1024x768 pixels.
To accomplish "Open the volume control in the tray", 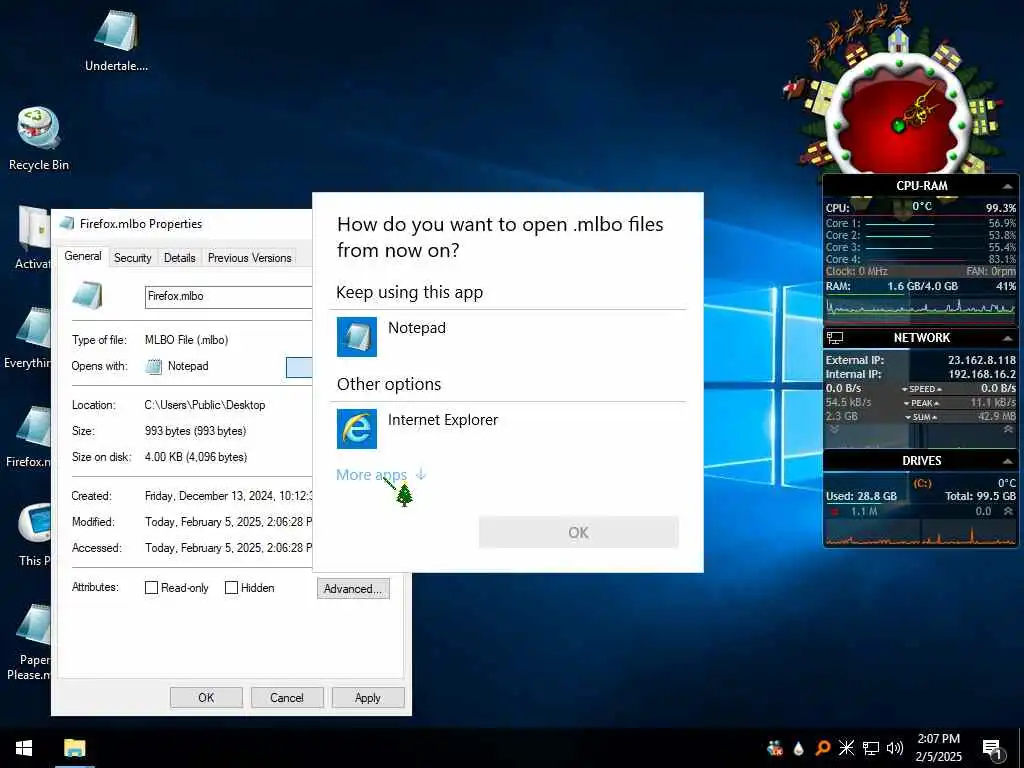I will coord(895,748).
